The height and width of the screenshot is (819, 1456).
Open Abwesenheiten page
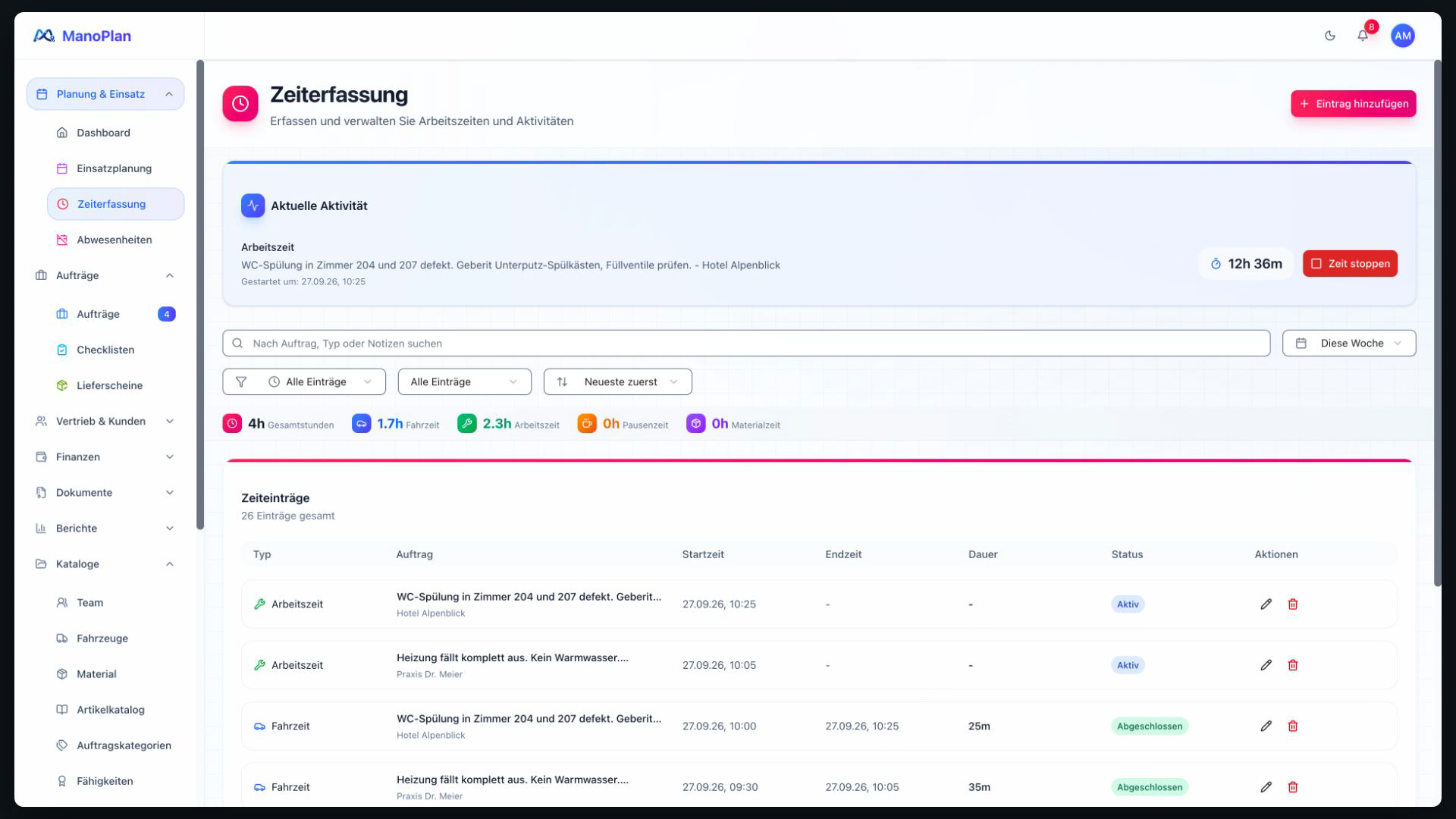[x=115, y=240]
